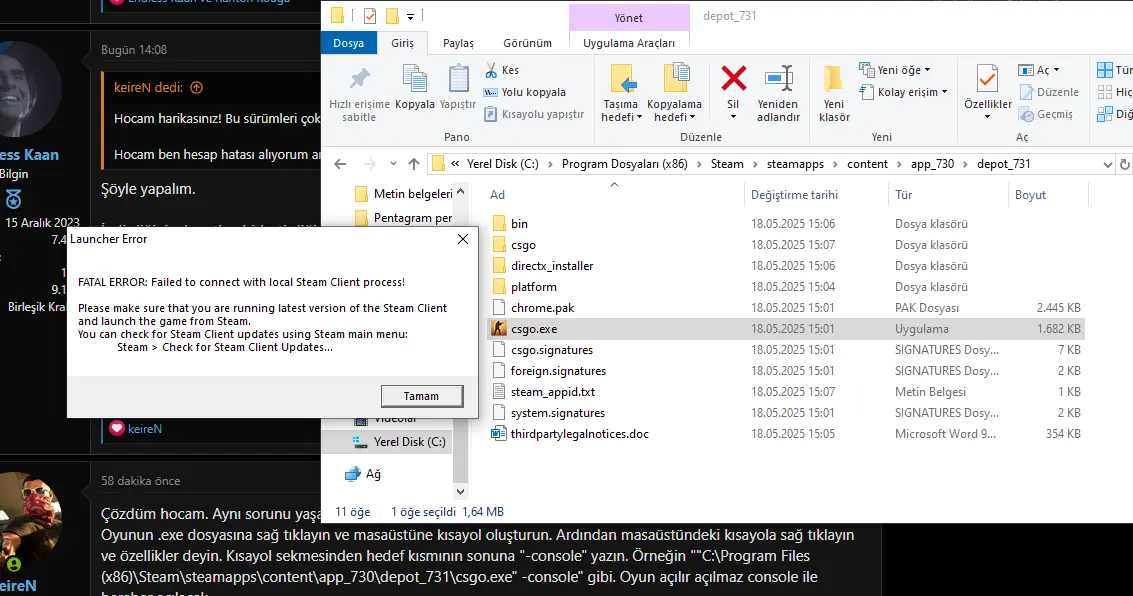Click the Özellikler properties icon
Screen dimensions: 1133x596
pos(987,79)
